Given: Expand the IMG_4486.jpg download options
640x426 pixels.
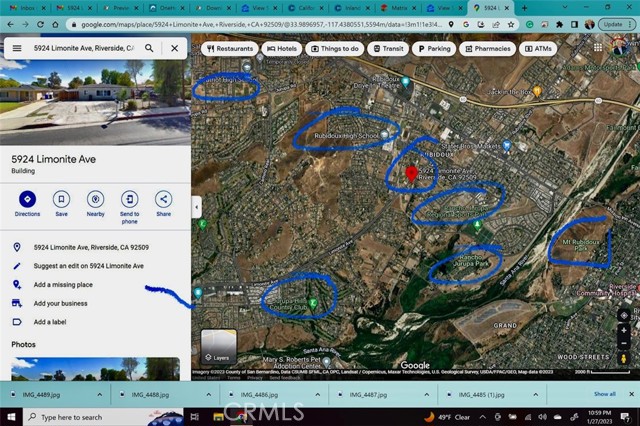Looking at the screenshot, I should click(x=318, y=395).
